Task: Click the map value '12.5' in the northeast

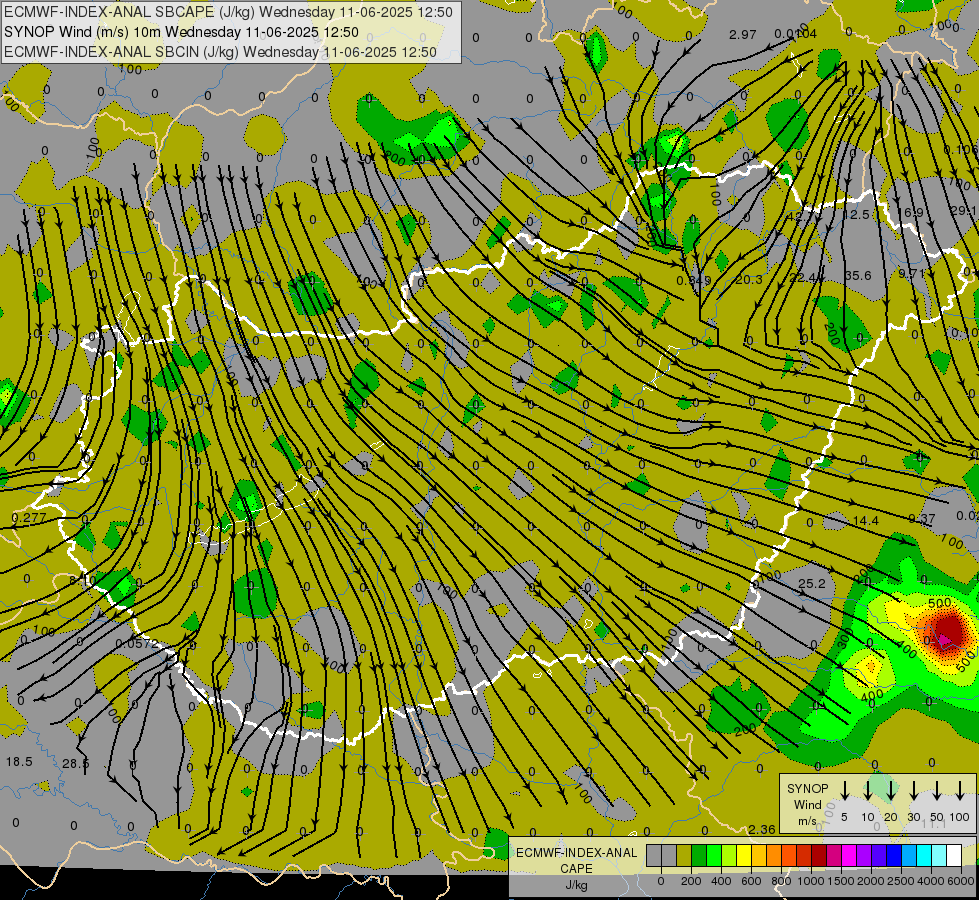Action: coord(857,215)
